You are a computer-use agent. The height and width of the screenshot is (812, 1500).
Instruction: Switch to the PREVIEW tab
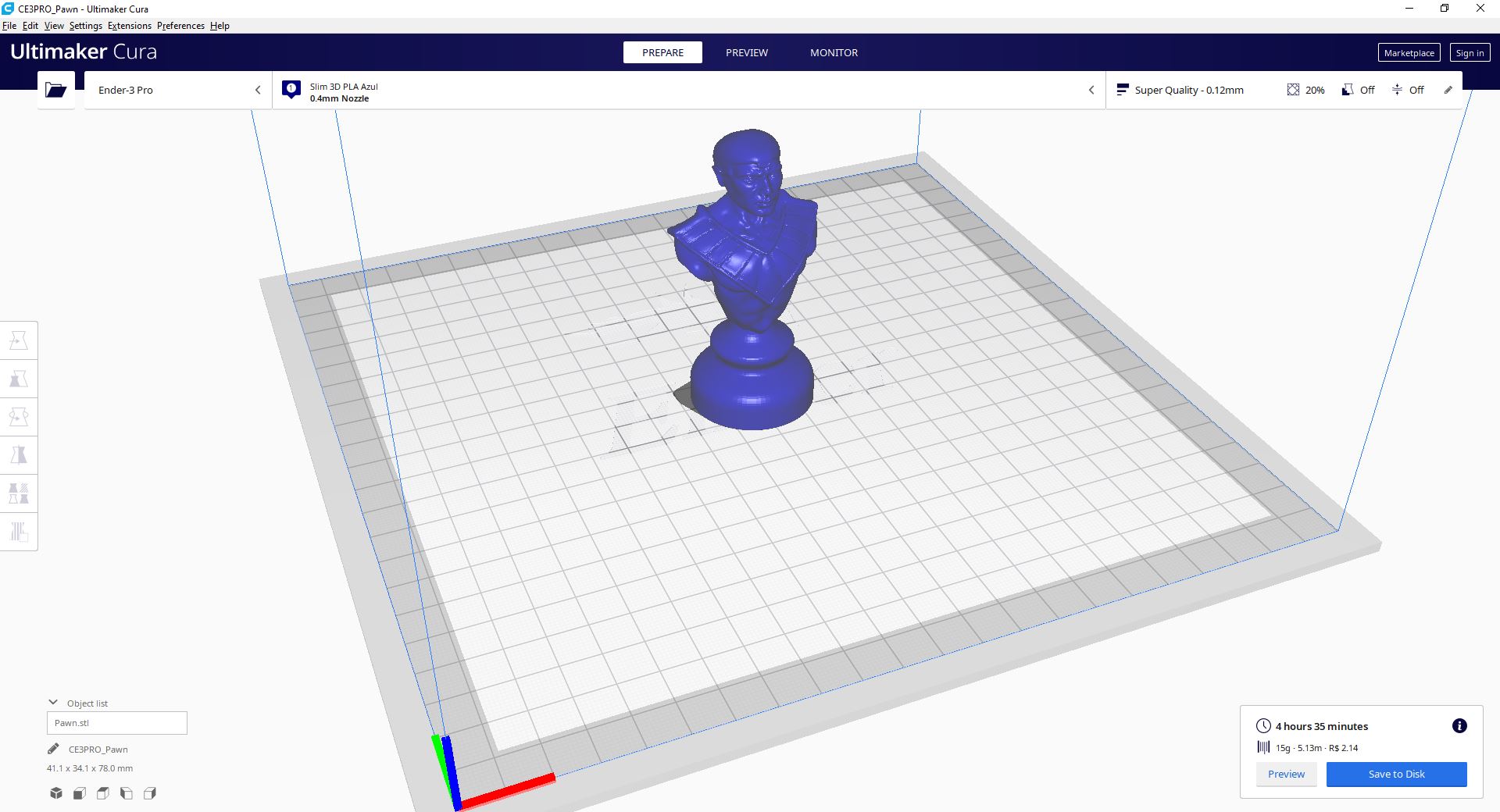point(746,52)
